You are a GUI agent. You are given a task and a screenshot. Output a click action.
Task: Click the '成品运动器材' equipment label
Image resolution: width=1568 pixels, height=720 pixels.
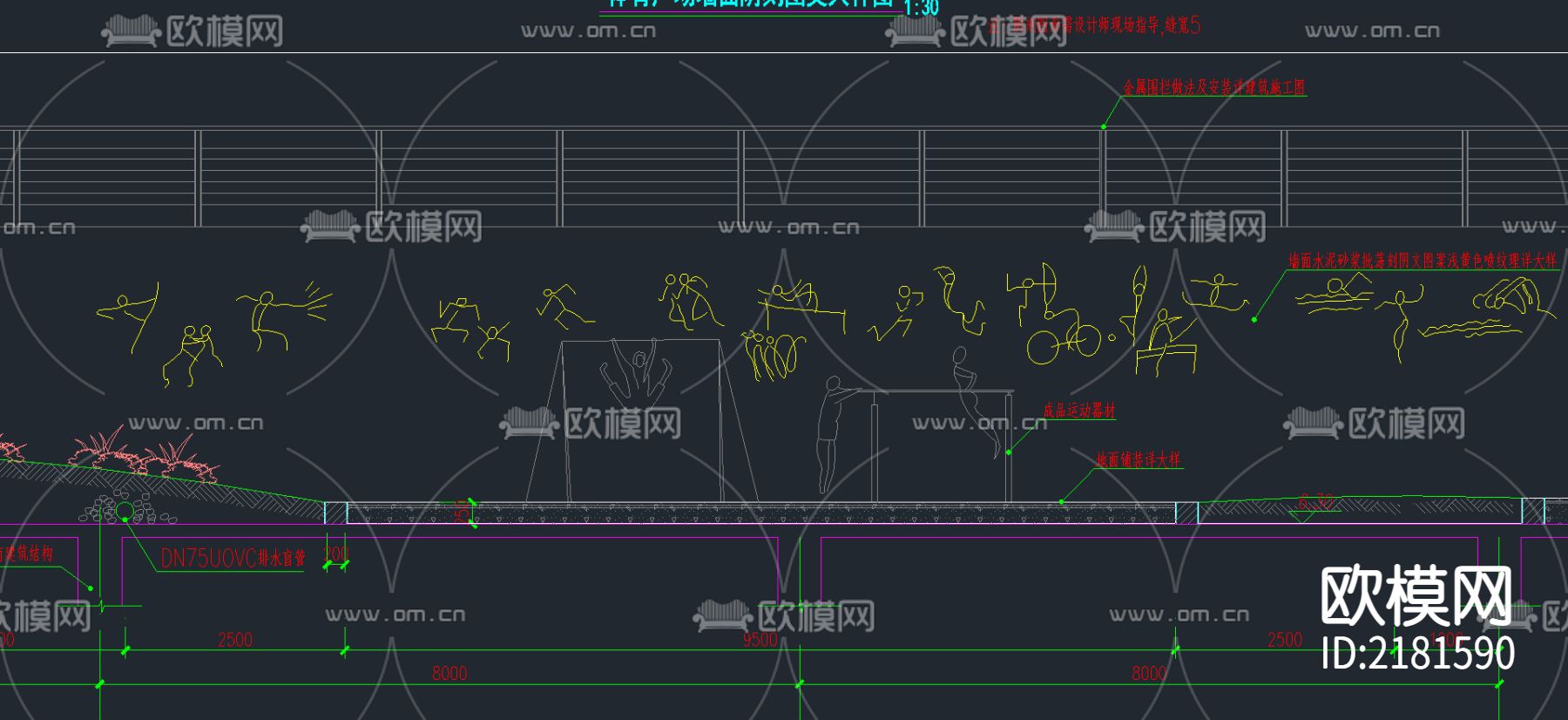click(1079, 411)
